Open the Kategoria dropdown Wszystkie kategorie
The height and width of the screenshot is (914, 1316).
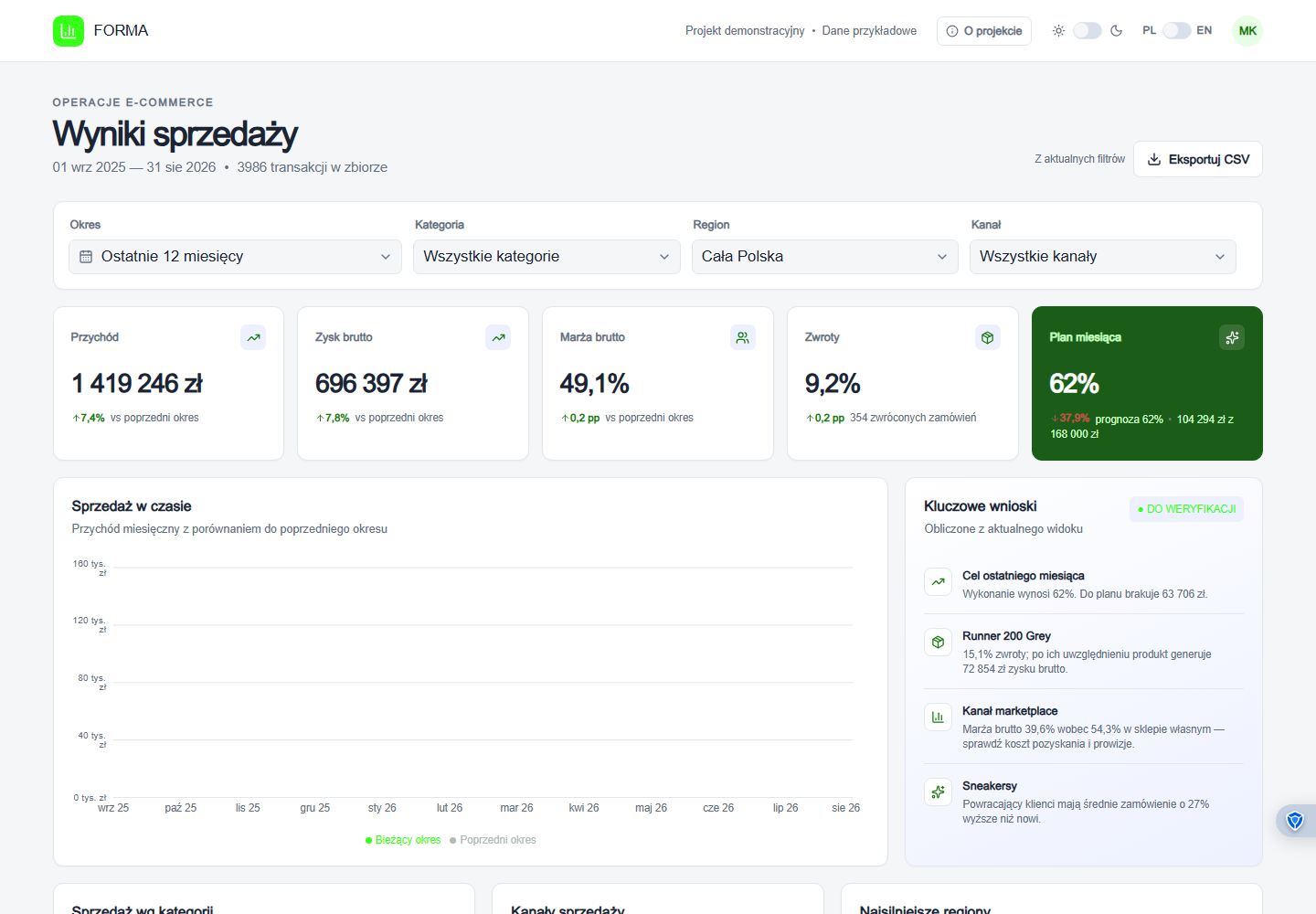pyautogui.click(x=547, y=257)
